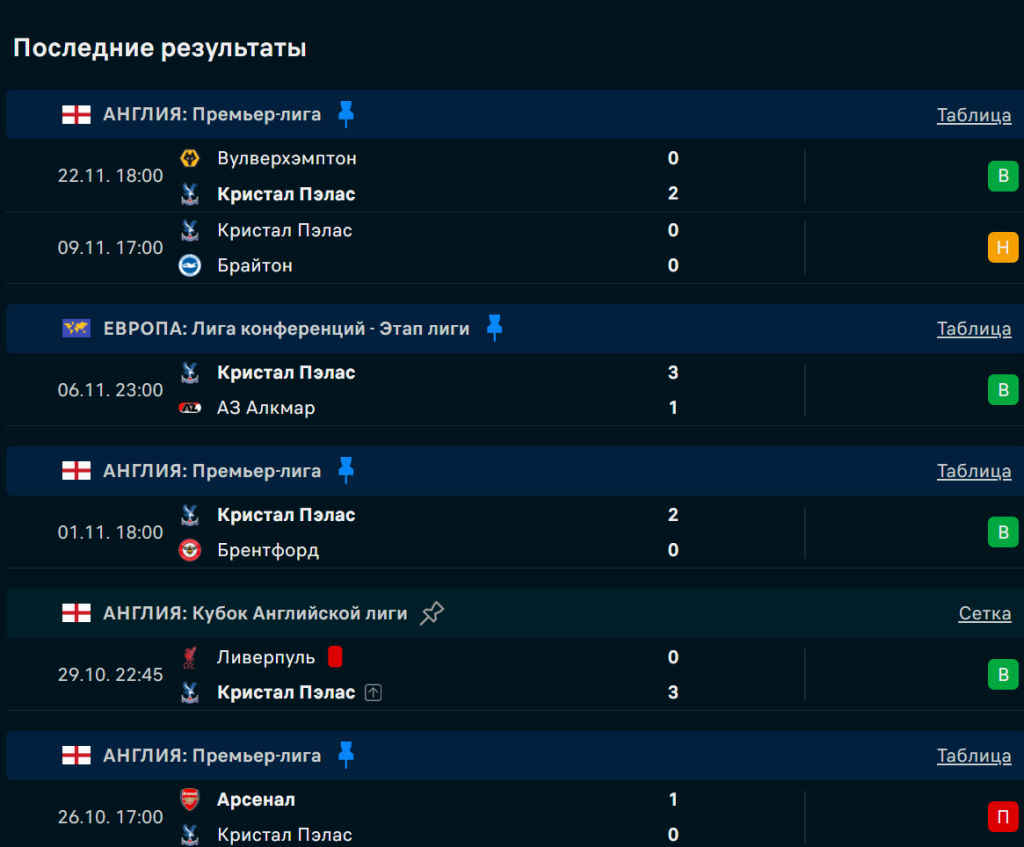
Task: Click the Liverpool team crest icon
Action: 189,657
